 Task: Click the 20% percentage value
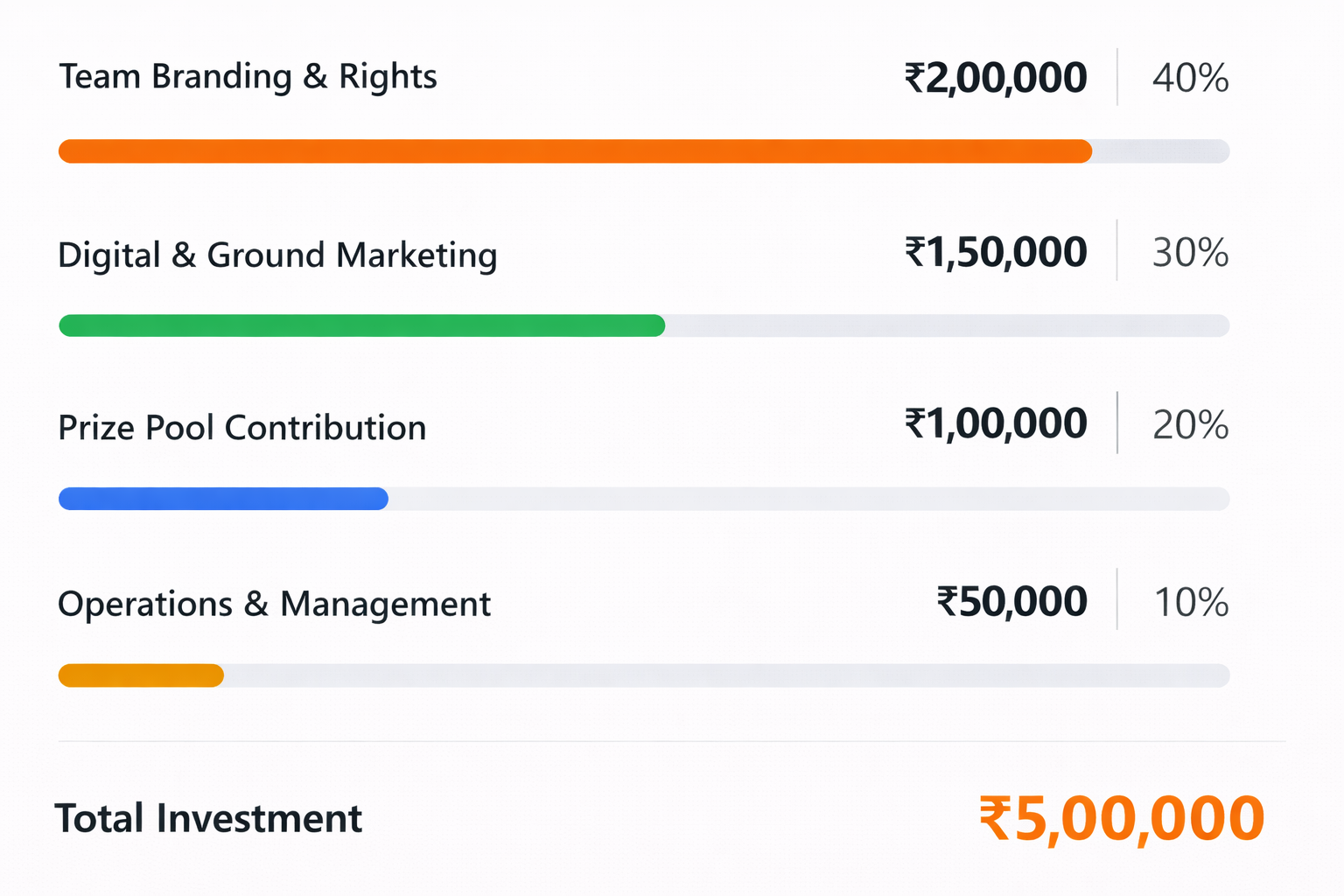point(1190,425)
